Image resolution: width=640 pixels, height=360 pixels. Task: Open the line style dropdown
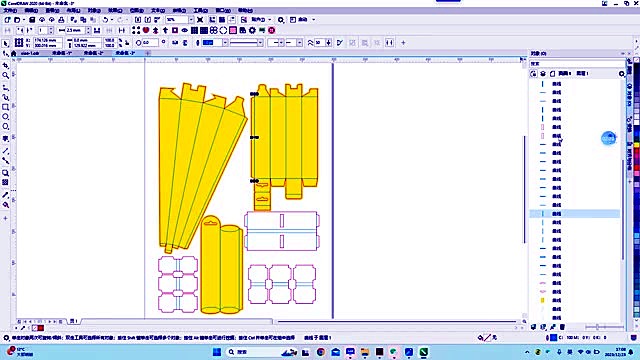pyautogui.click(x=260, y=42)
